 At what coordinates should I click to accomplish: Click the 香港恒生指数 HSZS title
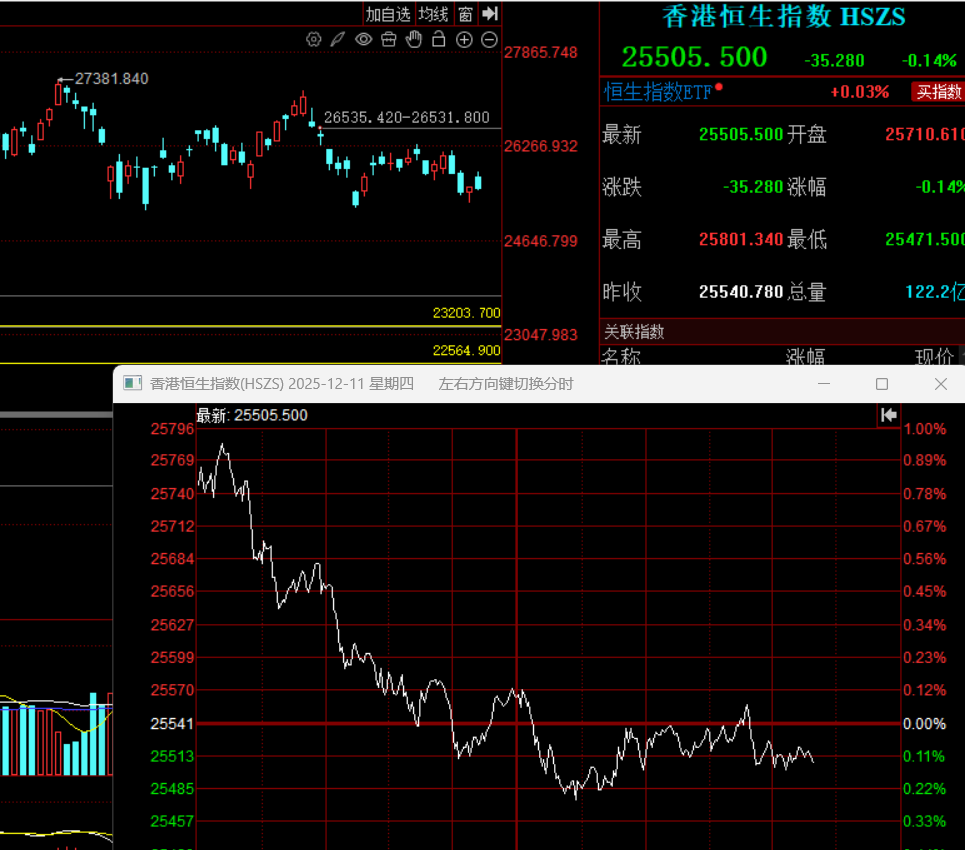click(x=783, y=17)
